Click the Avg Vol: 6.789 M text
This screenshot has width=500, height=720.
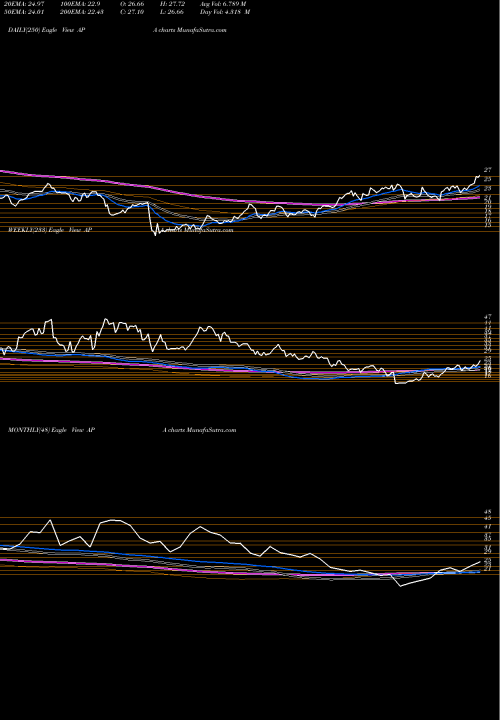(x=223, y=4)
